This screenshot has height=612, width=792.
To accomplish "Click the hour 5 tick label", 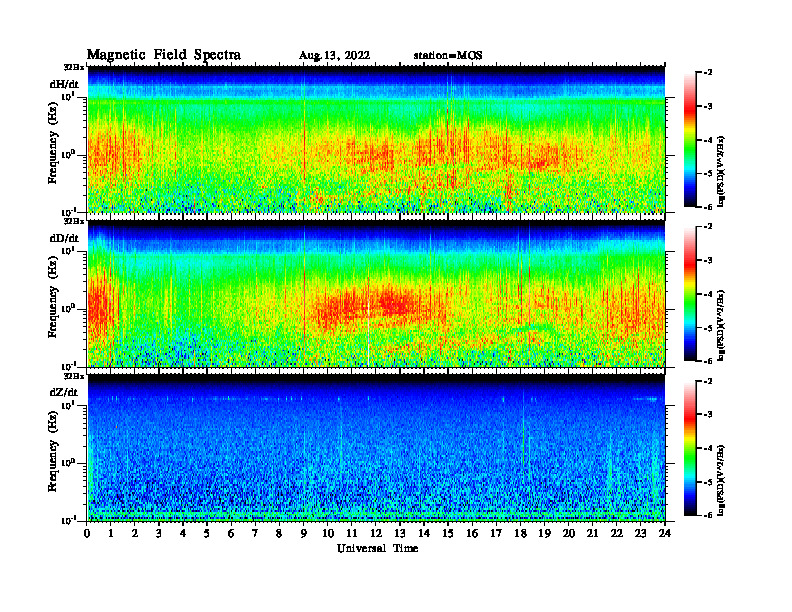I will (x=207, y=534).
